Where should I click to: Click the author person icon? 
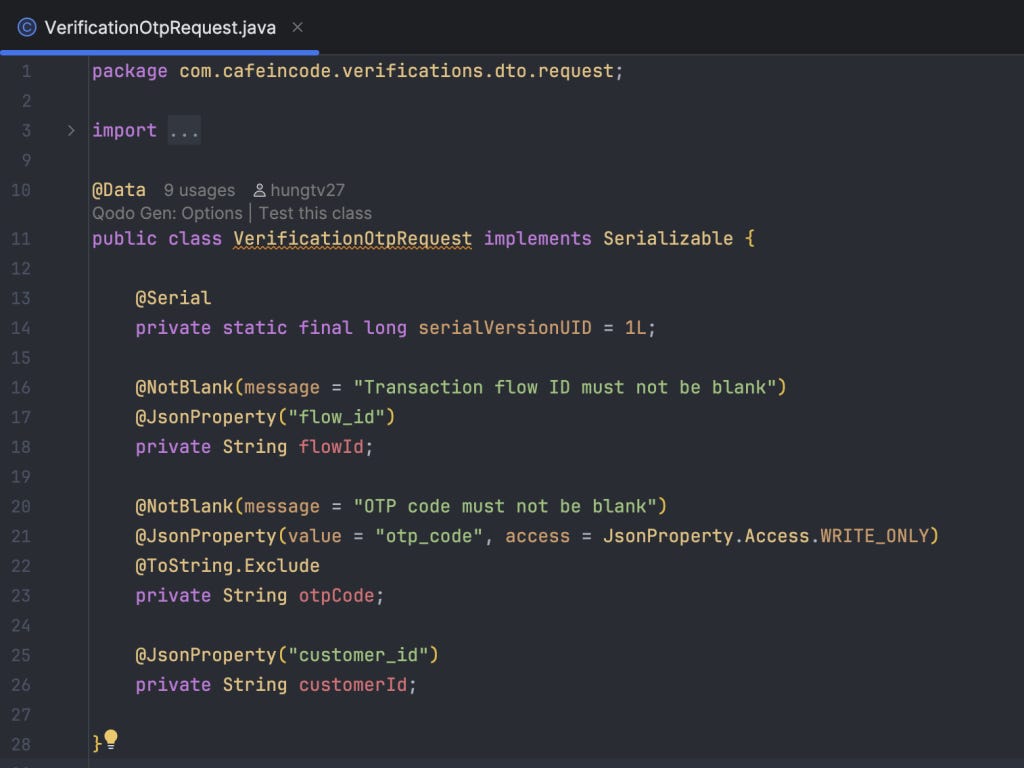click(x=259, y=190)
